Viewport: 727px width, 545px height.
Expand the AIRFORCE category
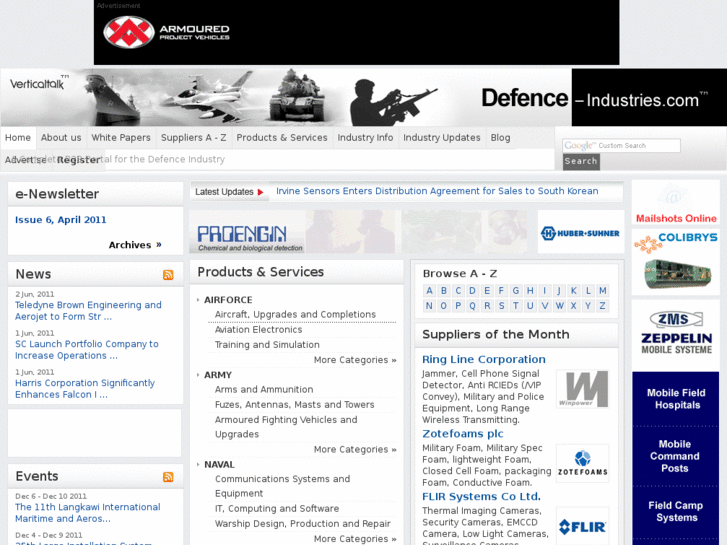228,300
